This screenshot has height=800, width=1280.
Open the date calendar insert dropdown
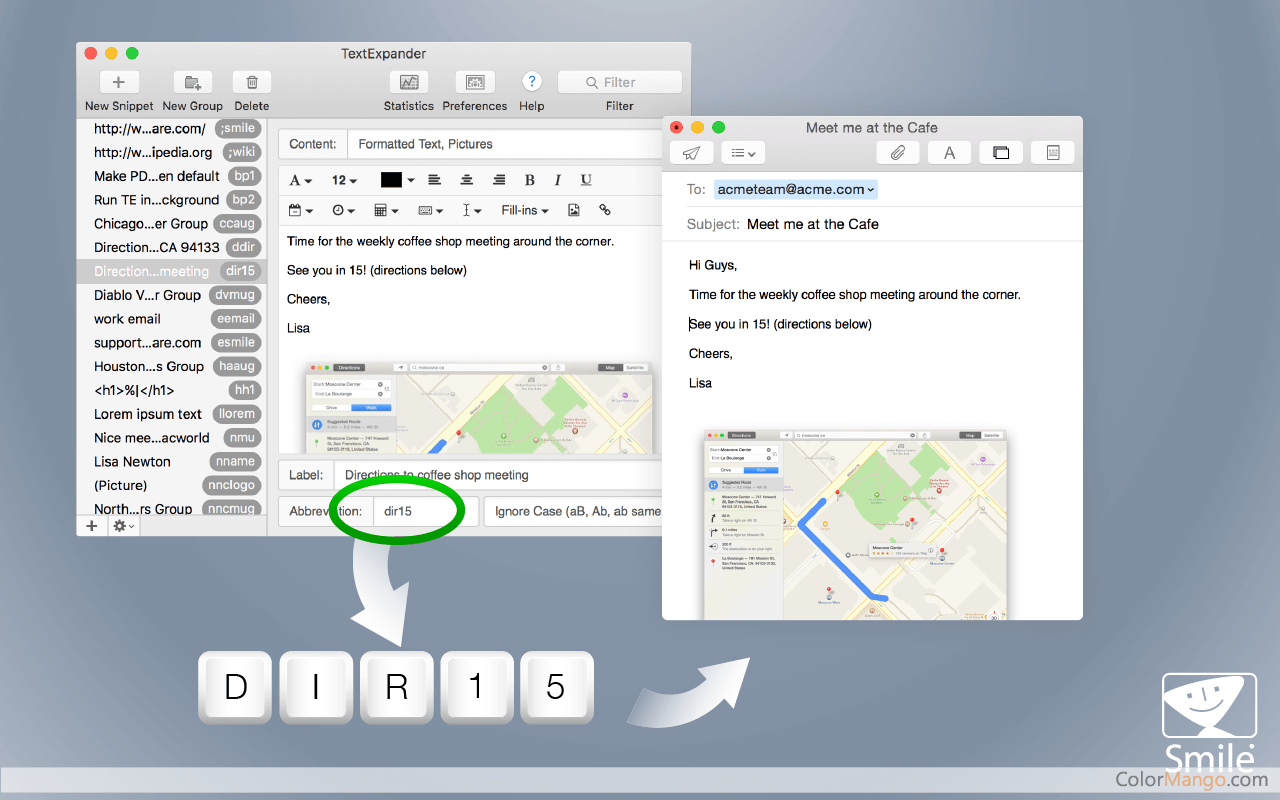[x=300, y=210]
